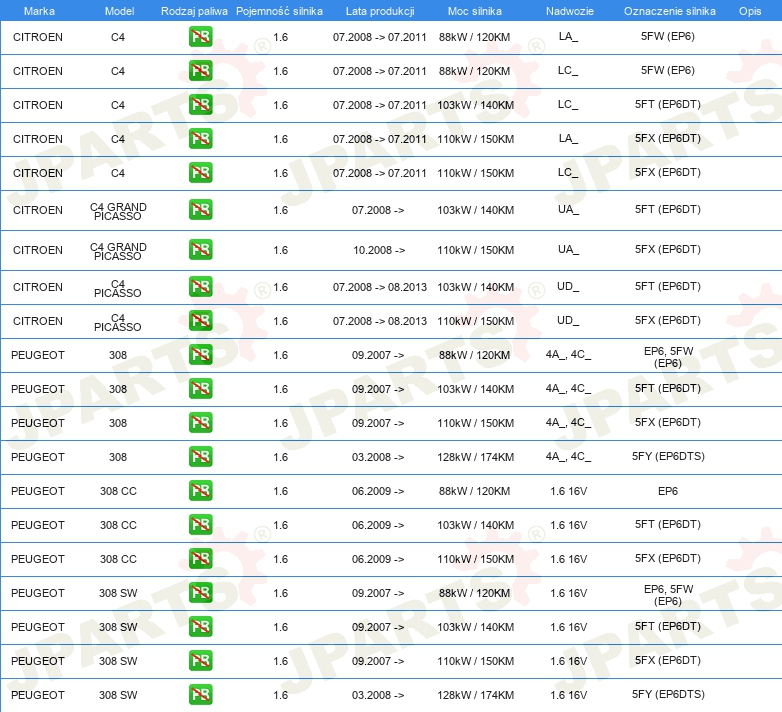Select '06.2009 ->' in the 308 CC 88kW row
This screenshot has width=782, height=712.
[x=378, y=491]
